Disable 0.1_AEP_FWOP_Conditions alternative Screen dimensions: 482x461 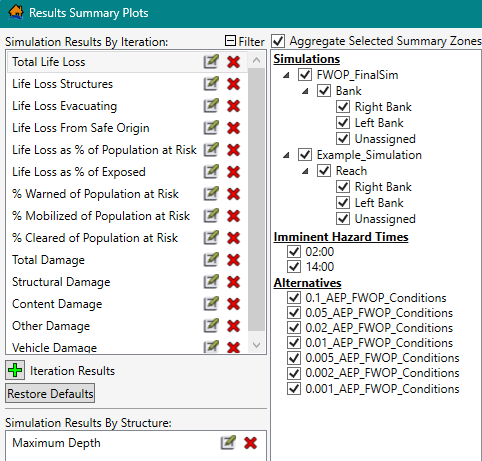pos(294,298)
